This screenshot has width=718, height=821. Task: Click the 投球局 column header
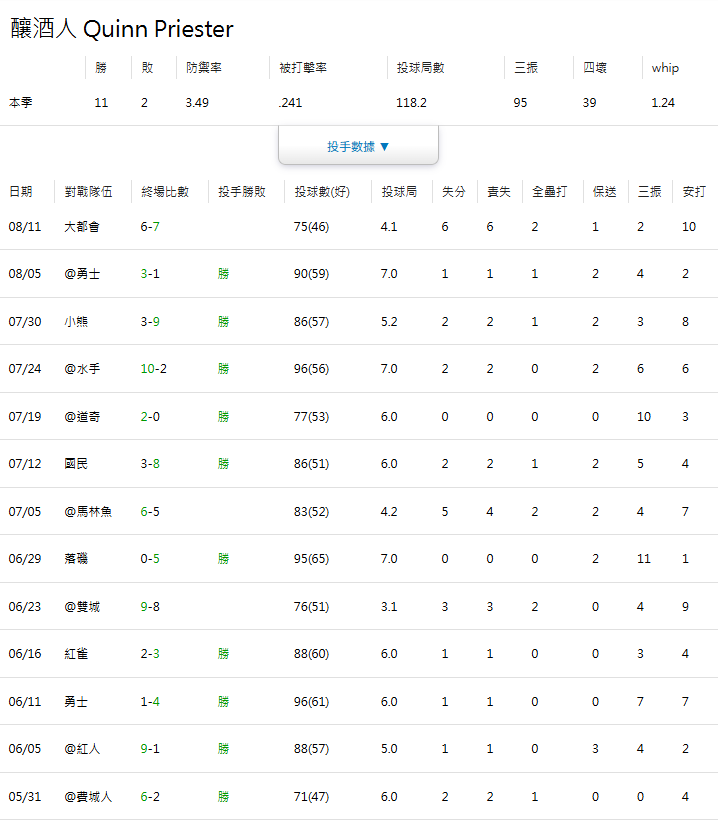(399, 192)
